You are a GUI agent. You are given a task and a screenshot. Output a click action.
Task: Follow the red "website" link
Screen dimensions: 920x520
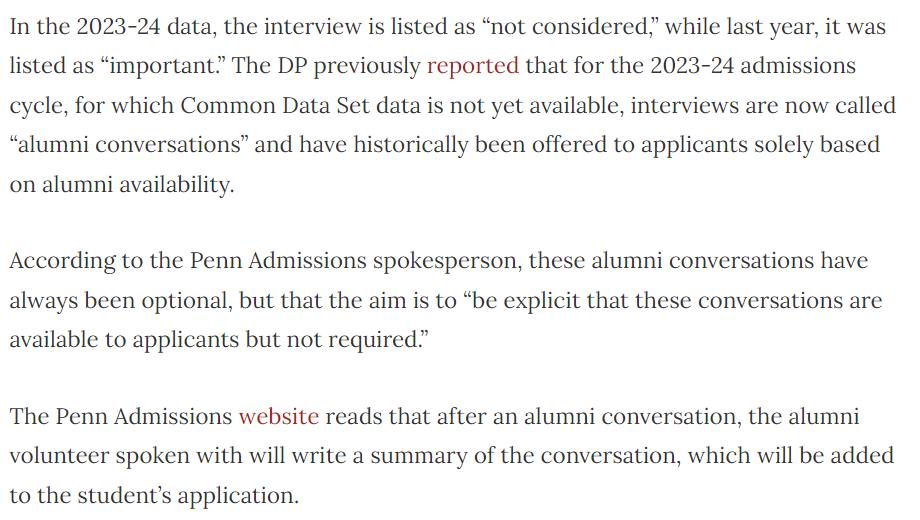279,416
